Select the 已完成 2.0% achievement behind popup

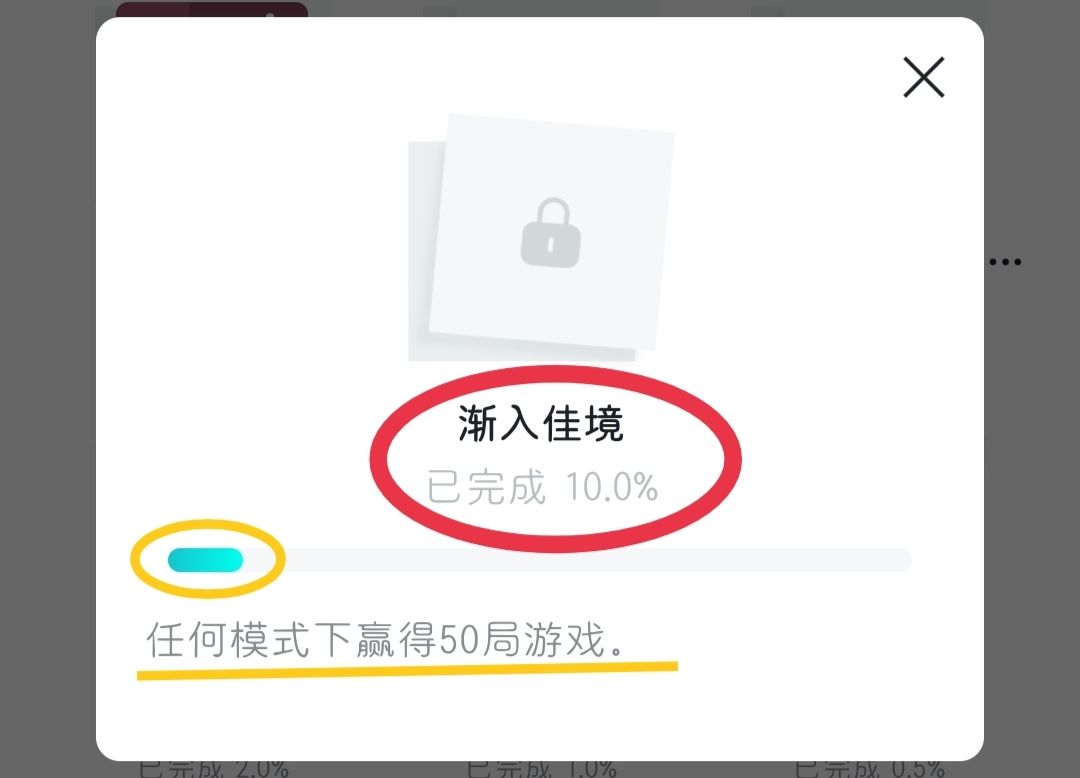pos(214,769)
